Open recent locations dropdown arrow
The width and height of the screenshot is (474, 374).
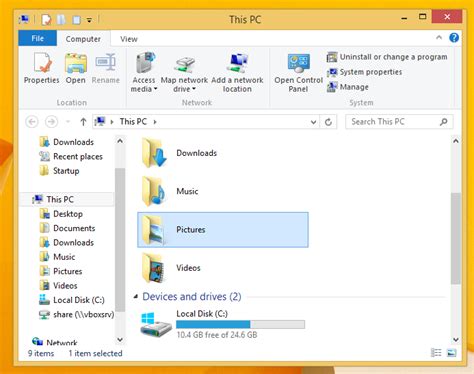pos(68,122)
